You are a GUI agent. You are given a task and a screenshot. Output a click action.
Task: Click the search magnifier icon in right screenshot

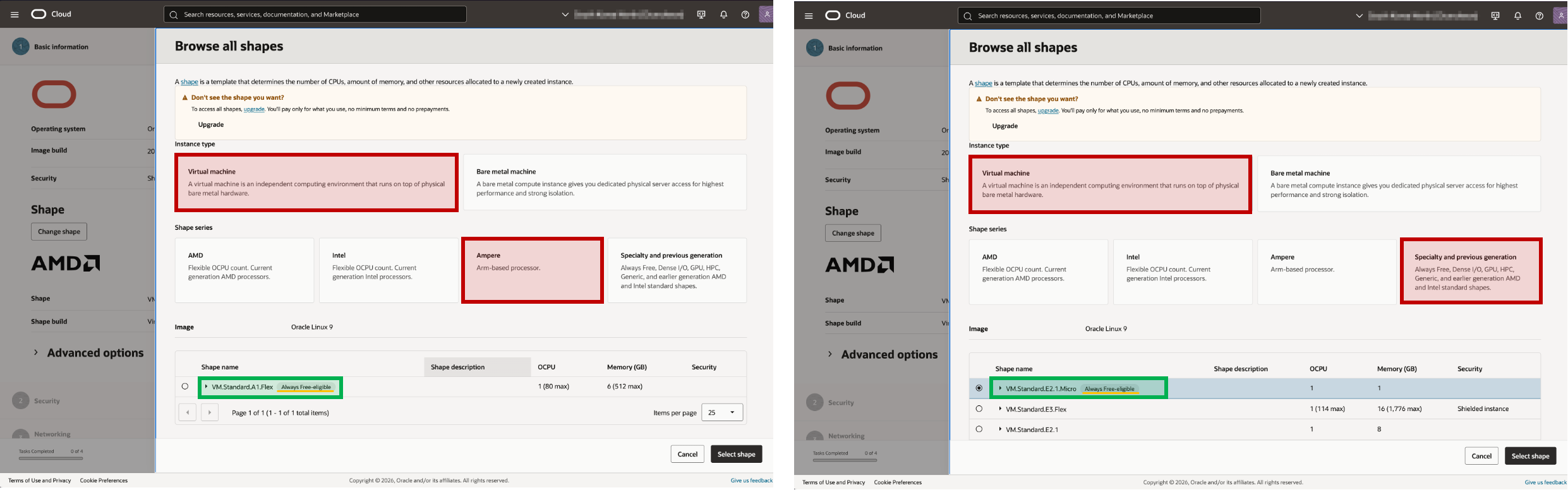(x=968, y=16)
